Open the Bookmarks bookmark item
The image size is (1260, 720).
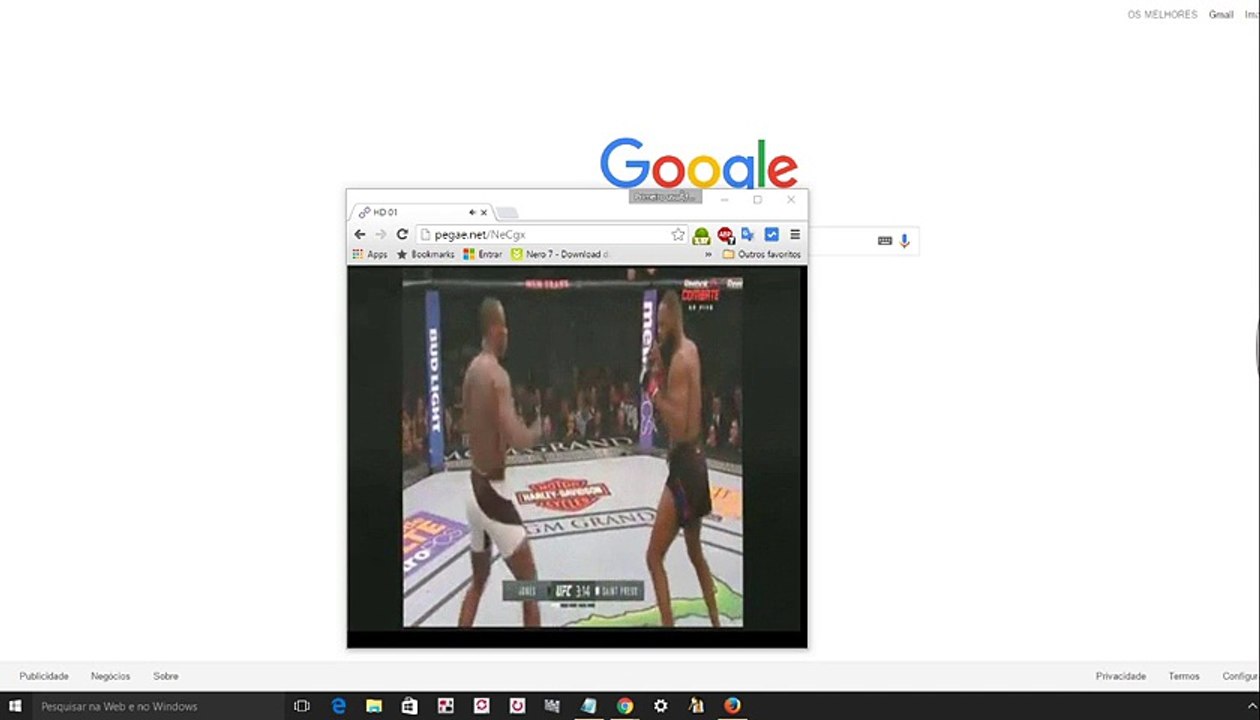[x=426, y=254]
